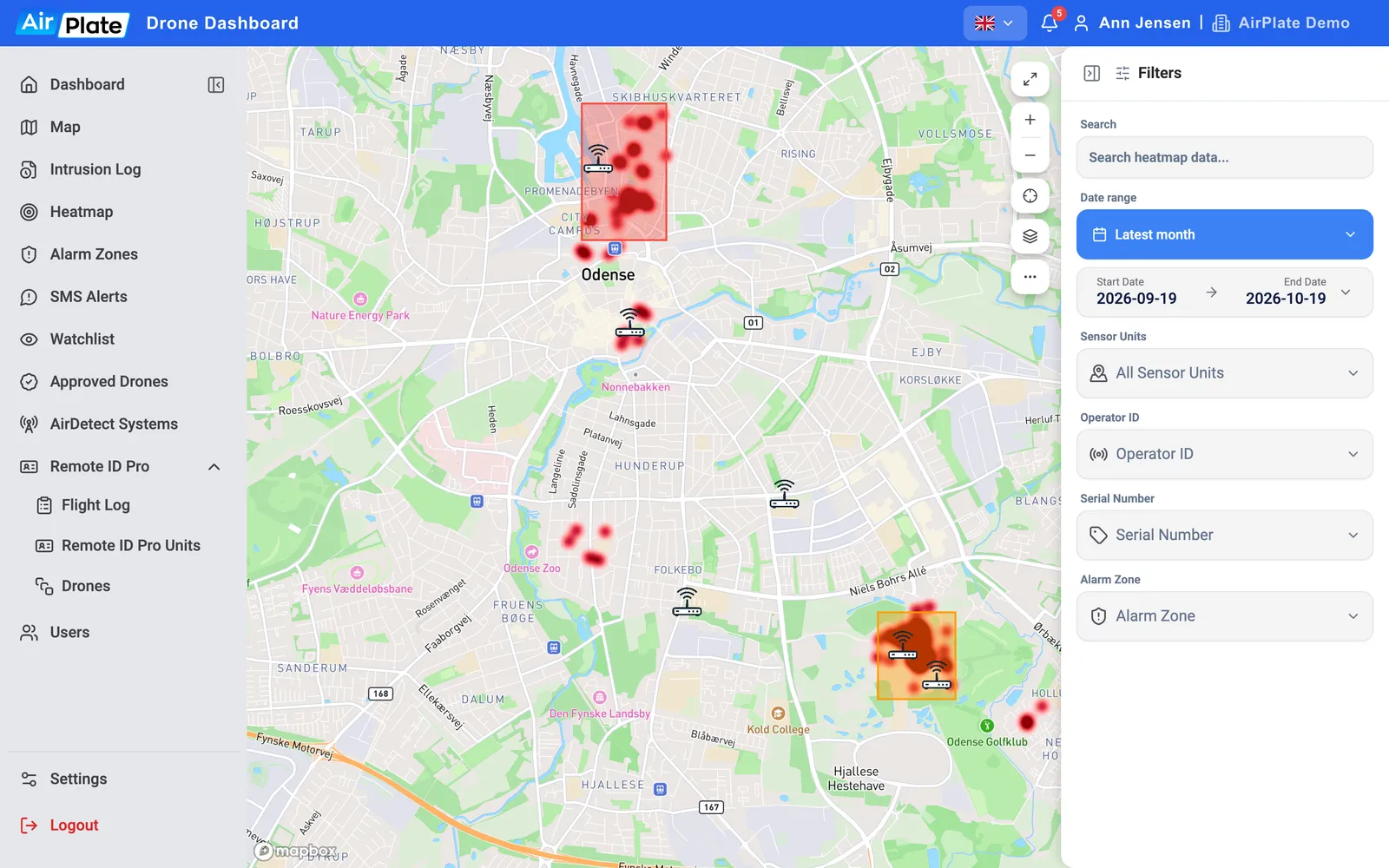Click the sensor icon east of Hunderup
The width and height of the screenshot is (1389, 868).
[x=784, y=495]
